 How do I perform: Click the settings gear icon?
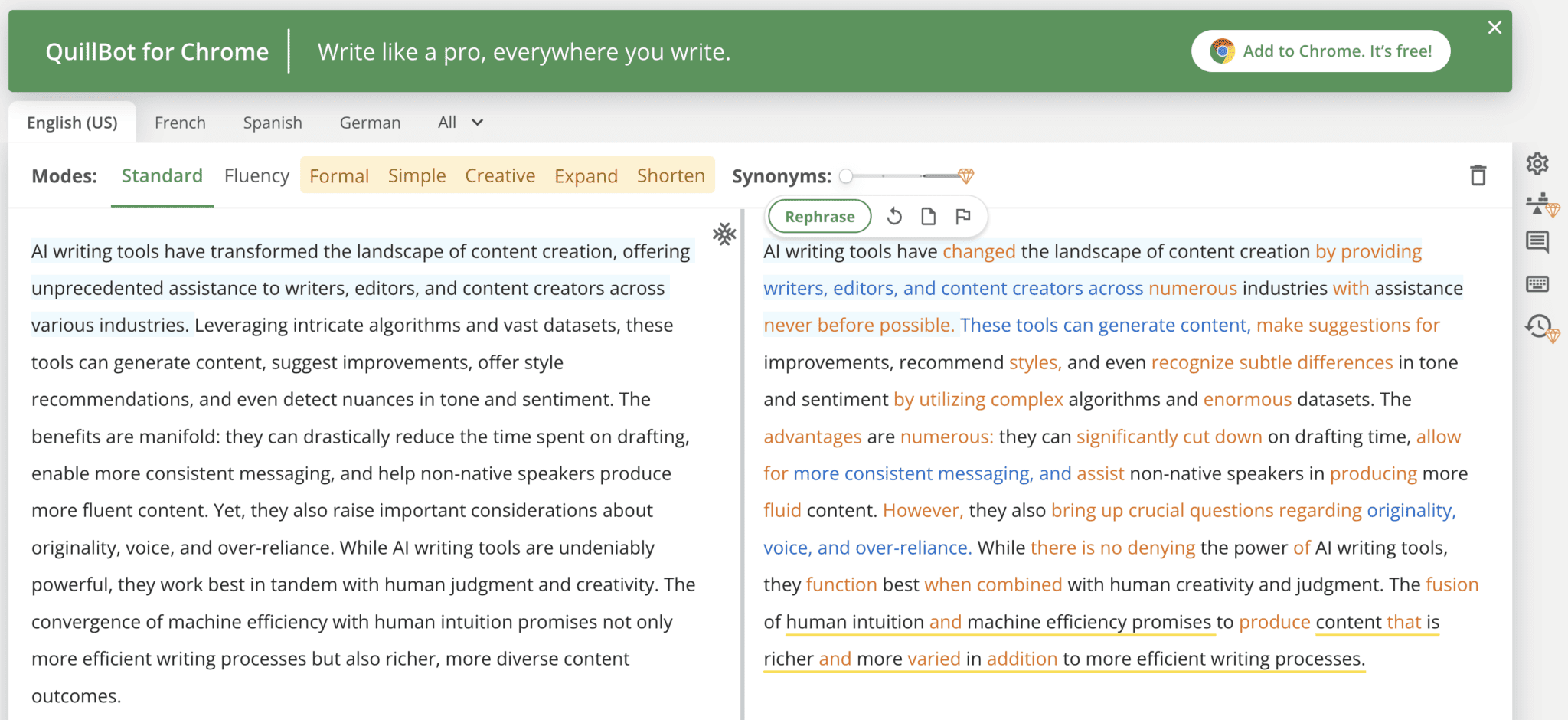[x=1537, y=164]
